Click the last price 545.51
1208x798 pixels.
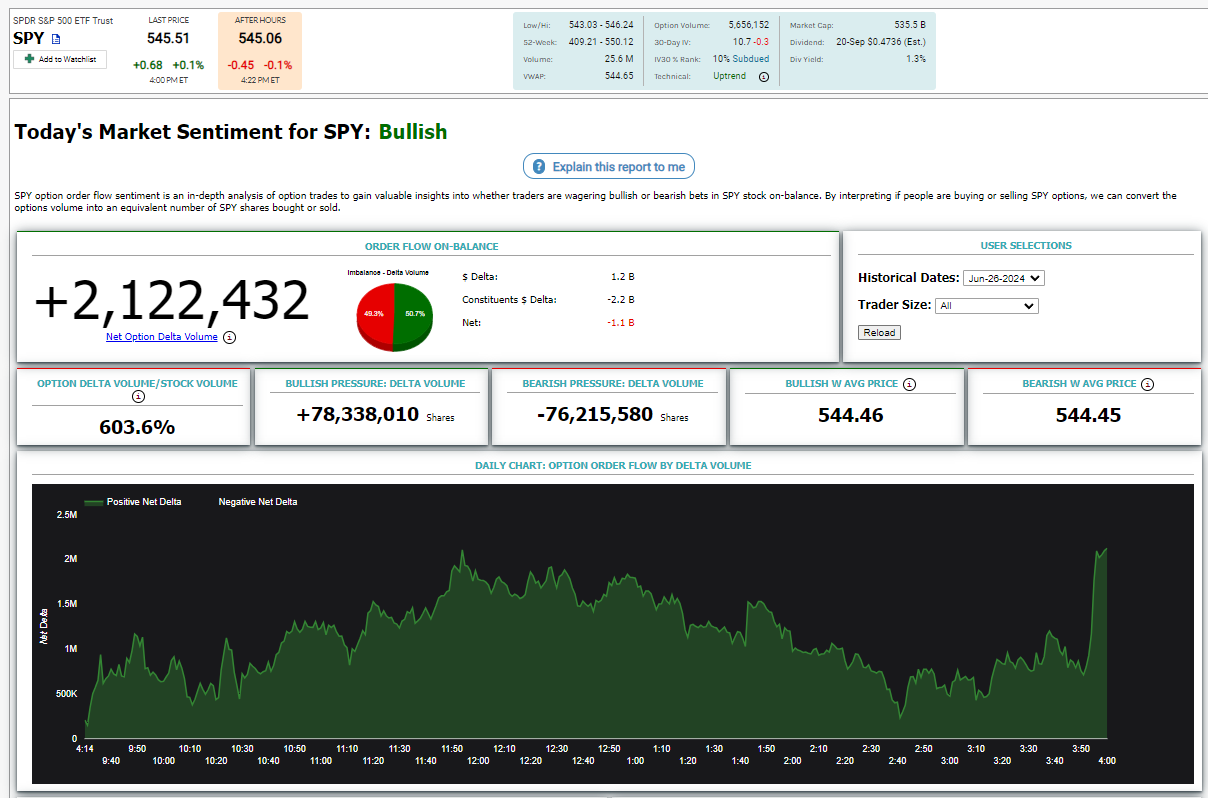coord(168,38)
